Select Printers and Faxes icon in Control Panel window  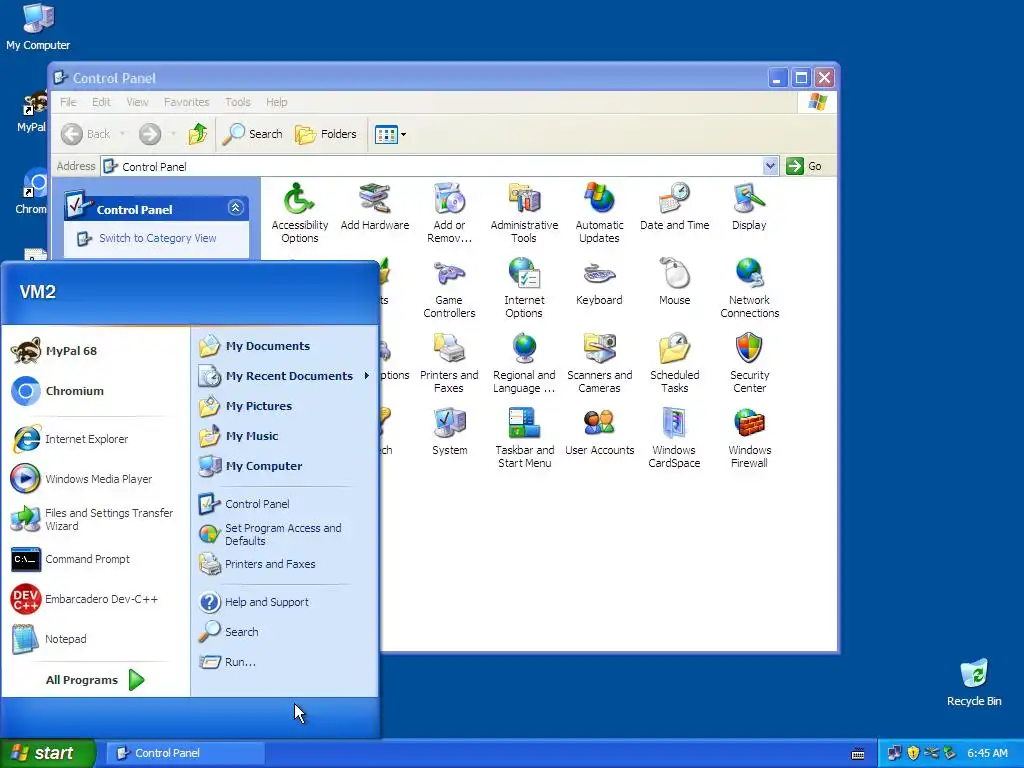click(x=449, y=363)
